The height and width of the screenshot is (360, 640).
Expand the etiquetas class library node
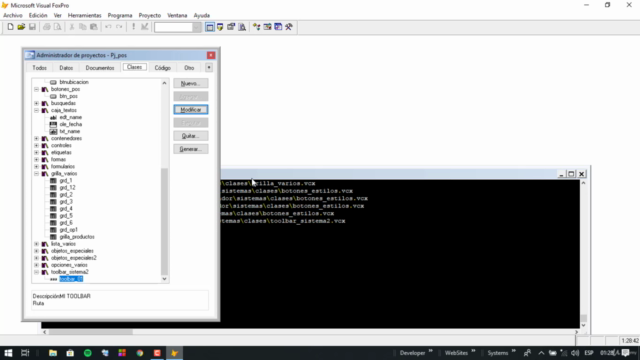pos(36,152)
